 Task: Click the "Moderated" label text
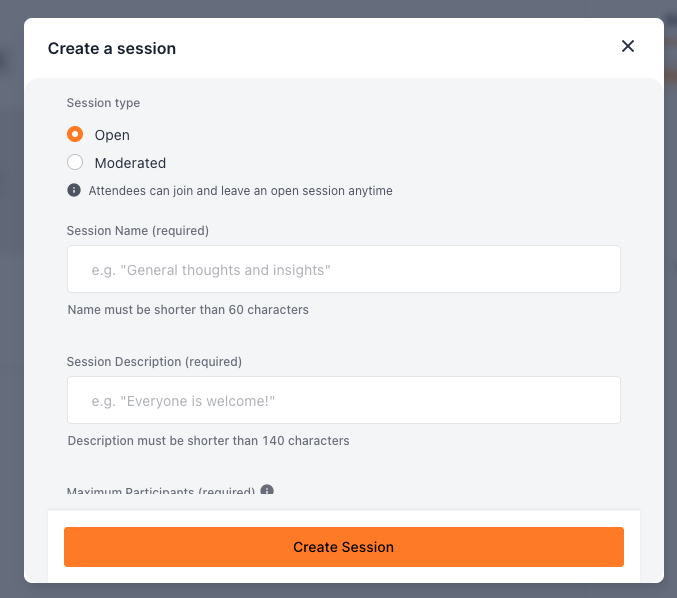tap(130, 163)
